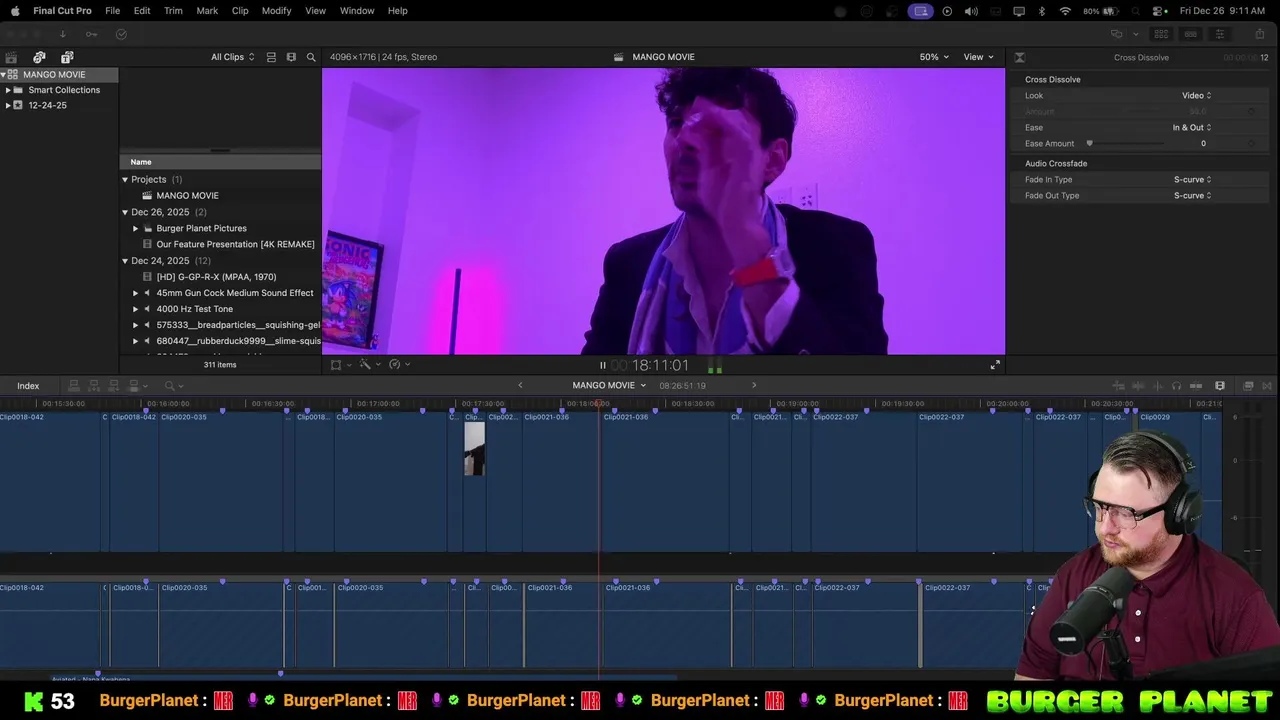This screenshot has width=1280, height=720.
Task: Go back in timeline history arrow
Action: click(x=520, y=386)
